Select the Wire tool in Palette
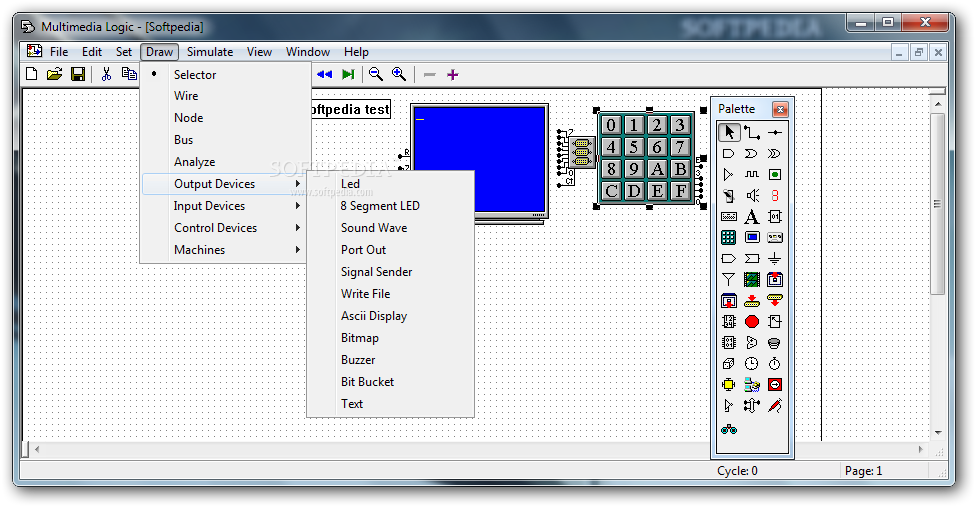976x507 pixels. pyautogui.click(x=752, y=133)
